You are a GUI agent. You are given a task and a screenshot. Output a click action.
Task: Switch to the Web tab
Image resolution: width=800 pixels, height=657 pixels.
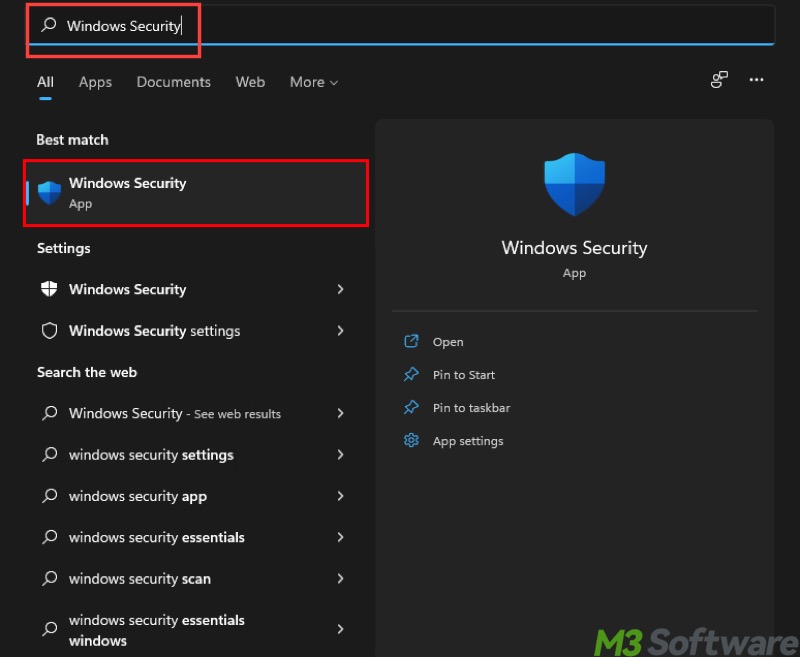coord(250,82)
